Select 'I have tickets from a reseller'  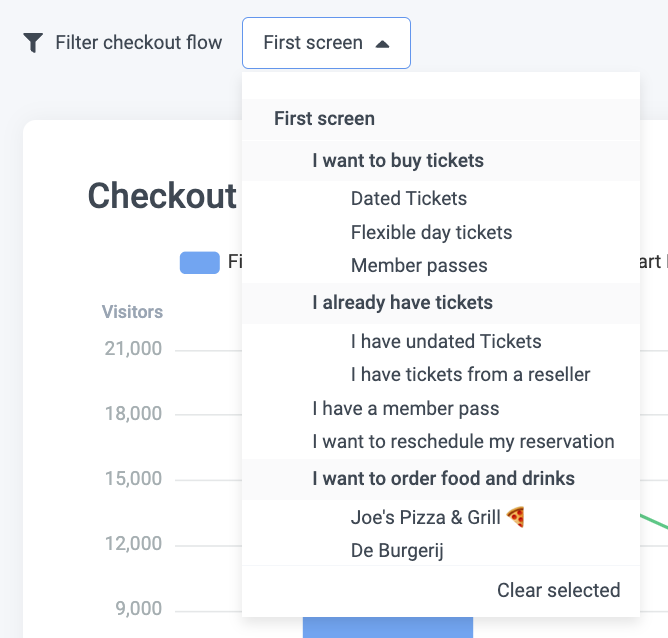coord(470,375)
